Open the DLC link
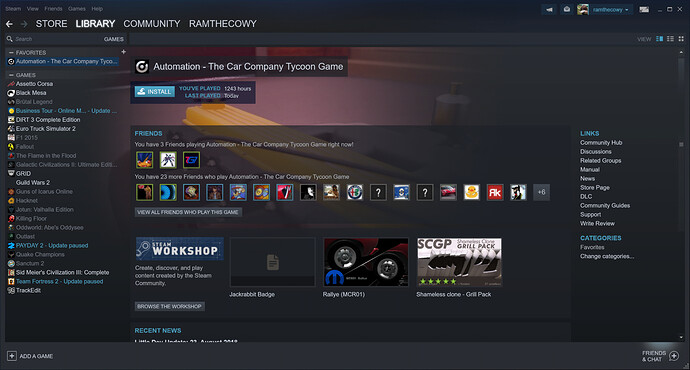The width and height of the screenshot is (690, 370). click(x=586, y=197)
